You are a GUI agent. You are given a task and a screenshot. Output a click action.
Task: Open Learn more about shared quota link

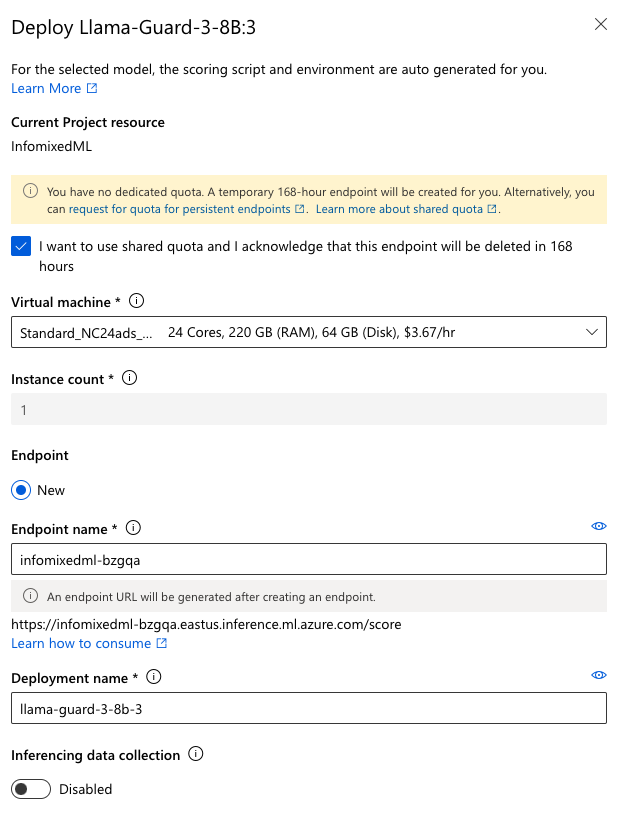coord(399,209)
